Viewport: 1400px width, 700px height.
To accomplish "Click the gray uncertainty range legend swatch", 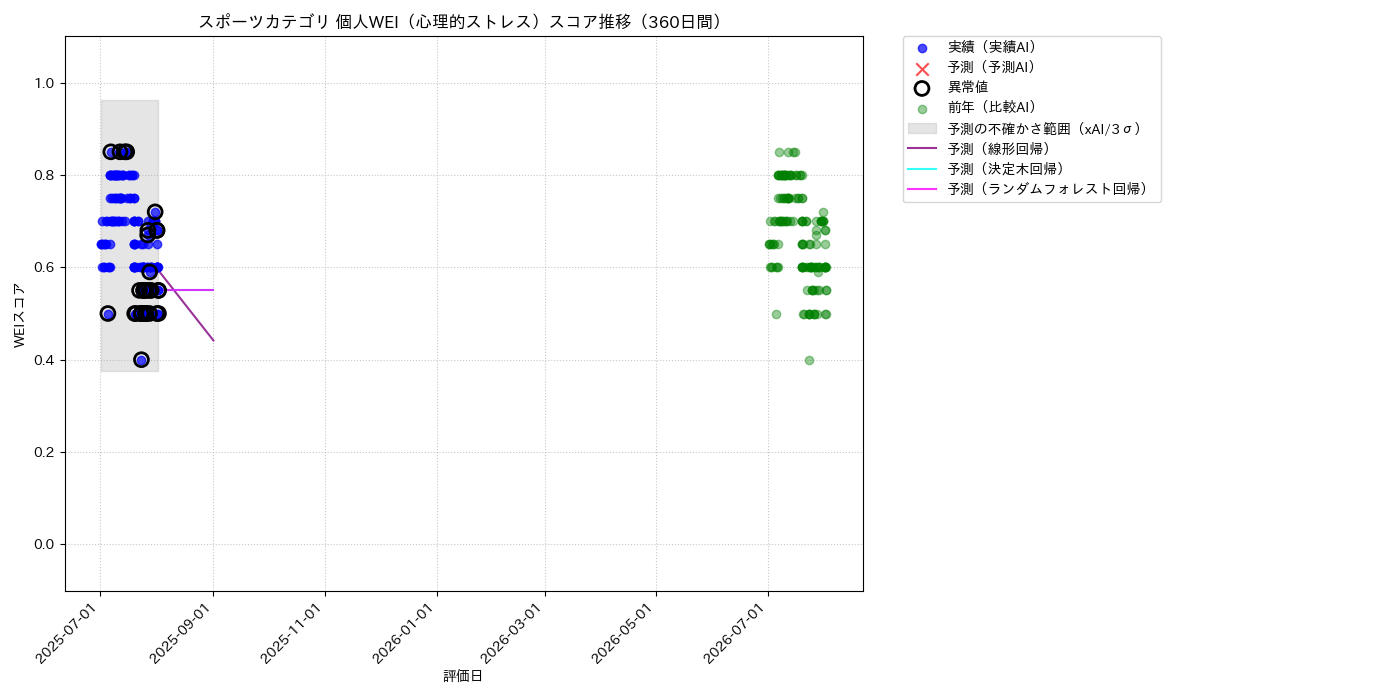I will (922, 129).
